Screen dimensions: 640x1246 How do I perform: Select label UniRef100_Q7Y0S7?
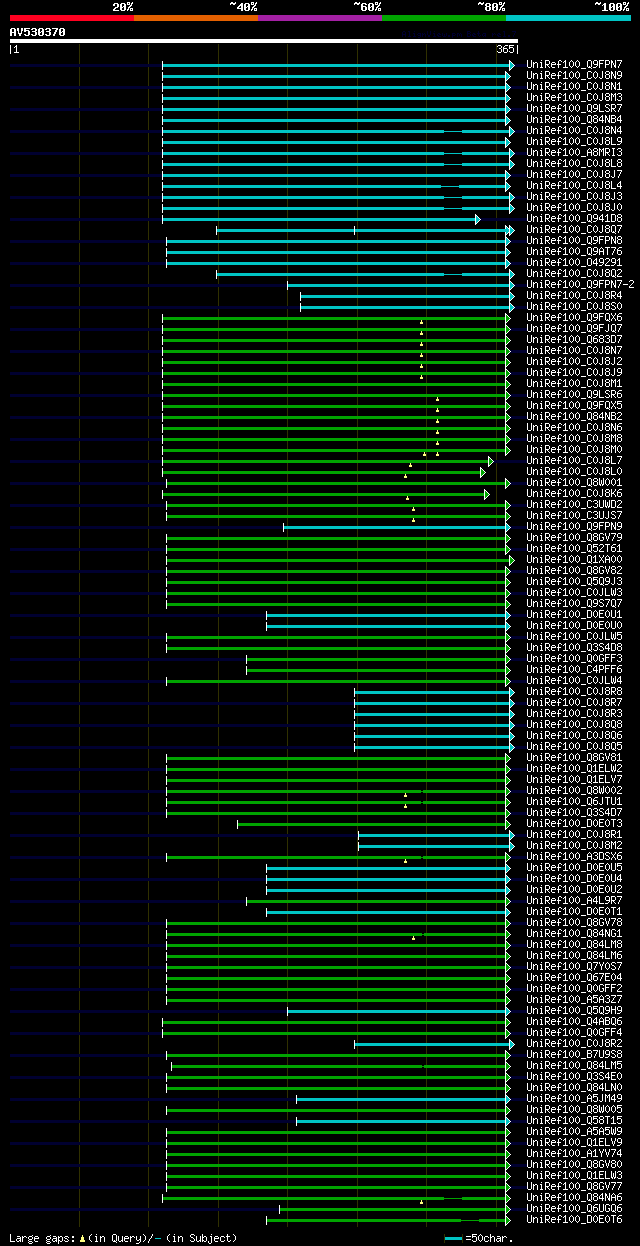[574, 967]
